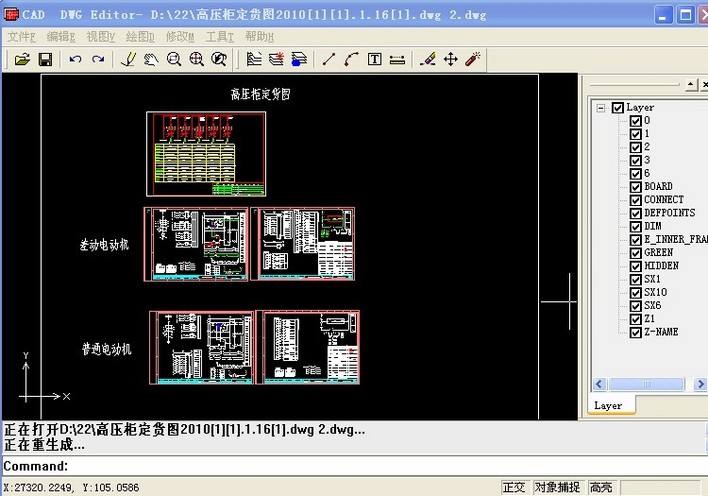Select the Erase tool icon

click(428, 59)
